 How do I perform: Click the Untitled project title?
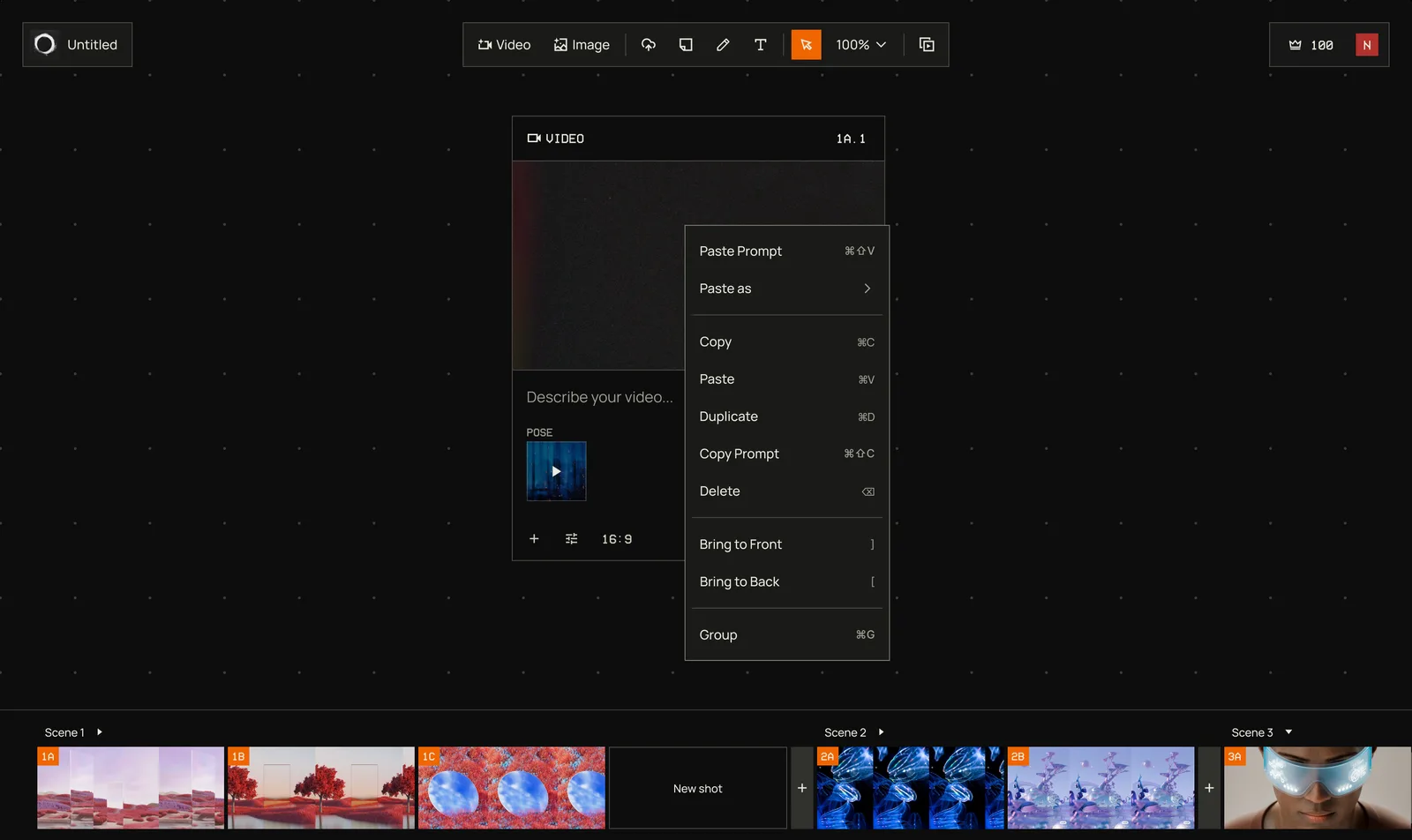point(93,45)
